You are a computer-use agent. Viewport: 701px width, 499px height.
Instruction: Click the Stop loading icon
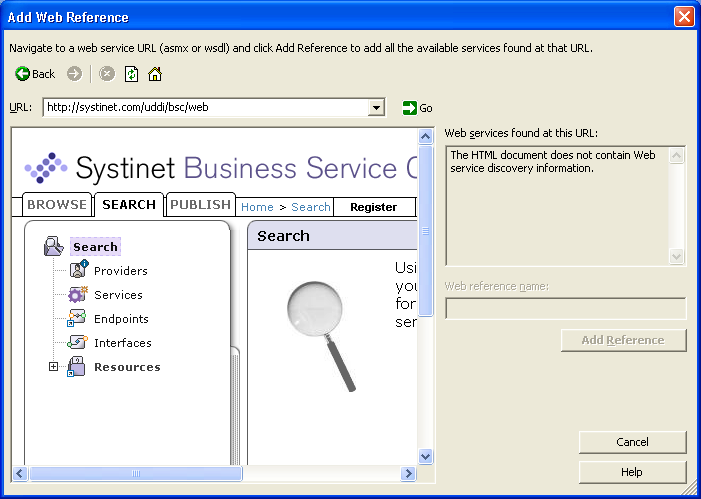107,74
